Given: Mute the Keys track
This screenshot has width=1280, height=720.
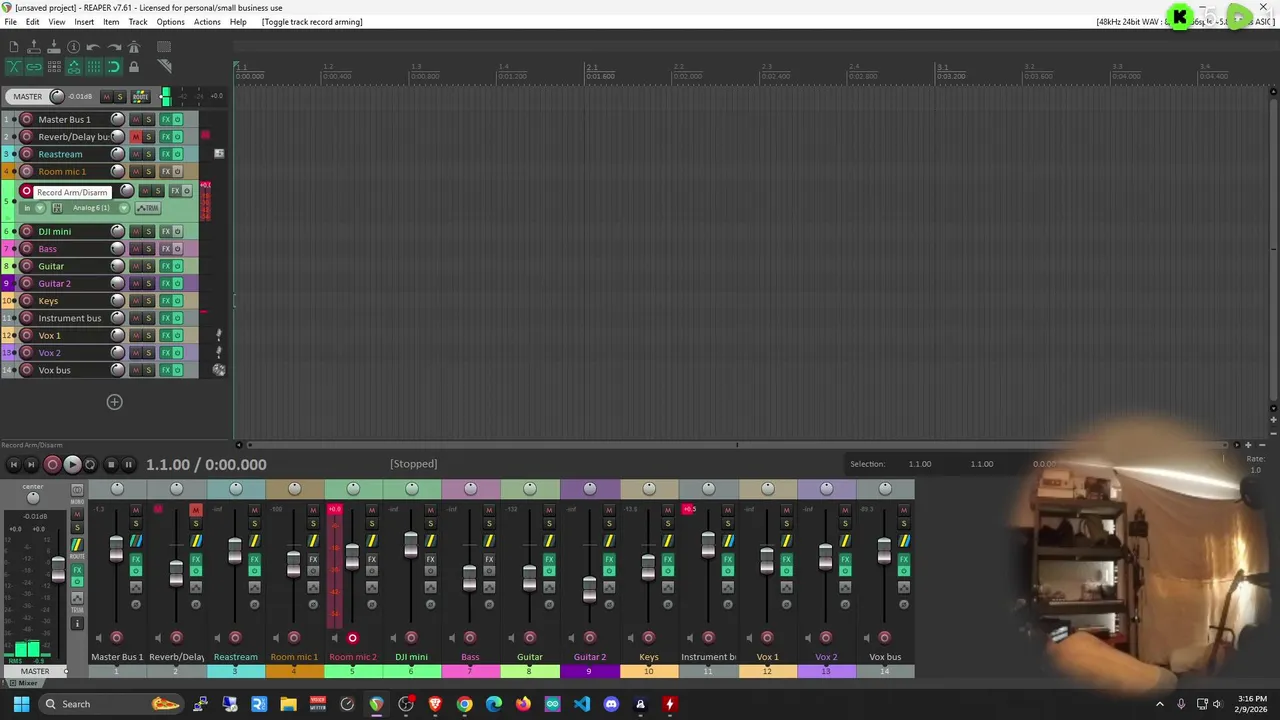Looking at the screenshot, I should pos(136,301).
